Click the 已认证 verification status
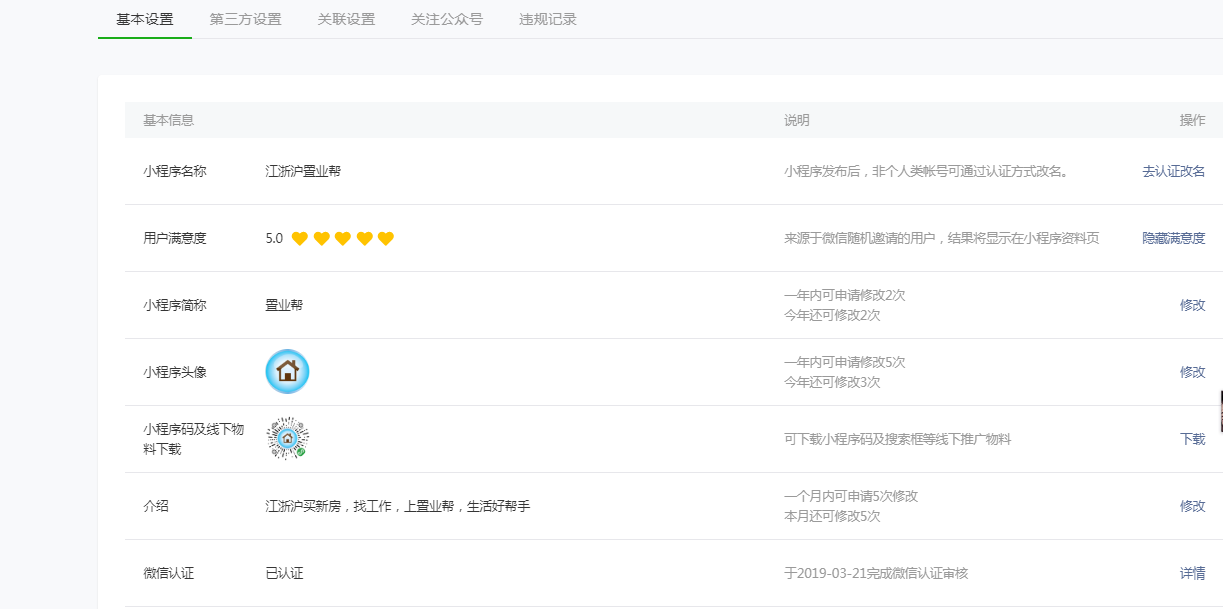This screenshot has height=609, width=1223. [x=284, y=573]
